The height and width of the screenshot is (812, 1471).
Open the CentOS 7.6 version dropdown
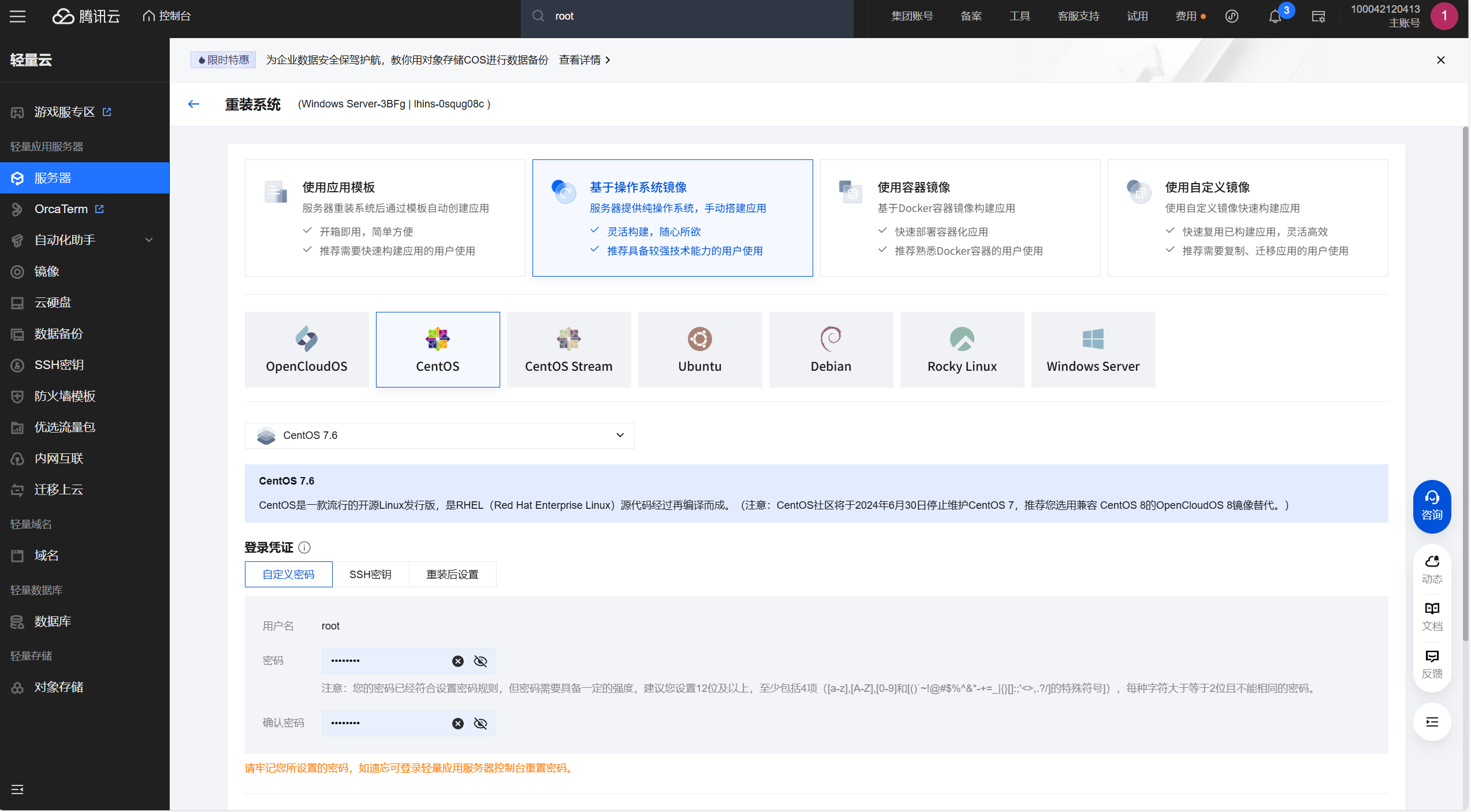(x=439, y=435)
